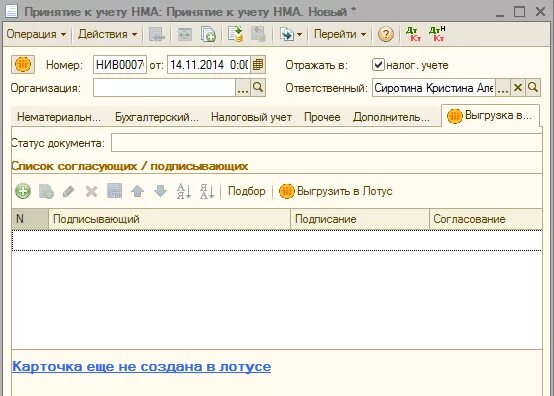
Task: Open help via the question mark icon
Action: click(x=385, y=35)
